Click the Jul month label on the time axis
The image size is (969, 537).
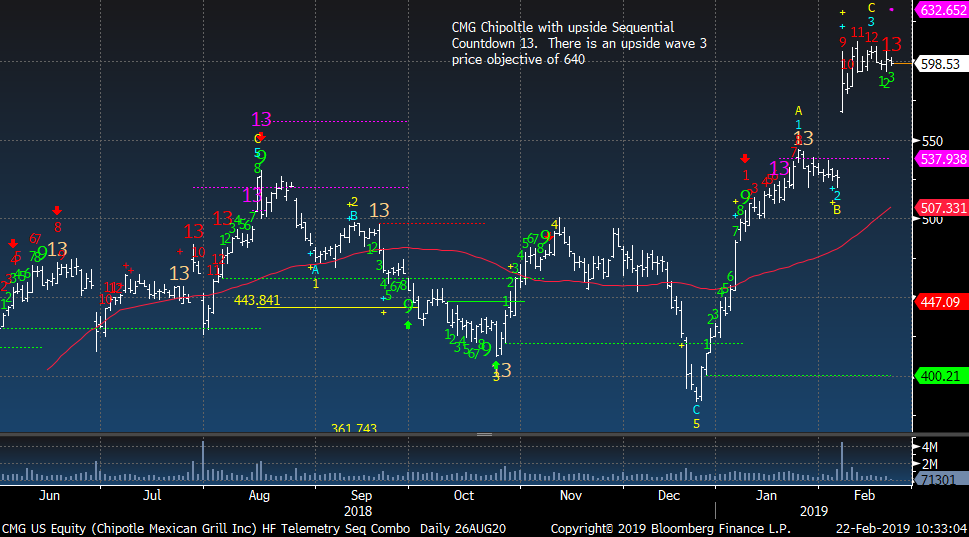coord(152,496)
